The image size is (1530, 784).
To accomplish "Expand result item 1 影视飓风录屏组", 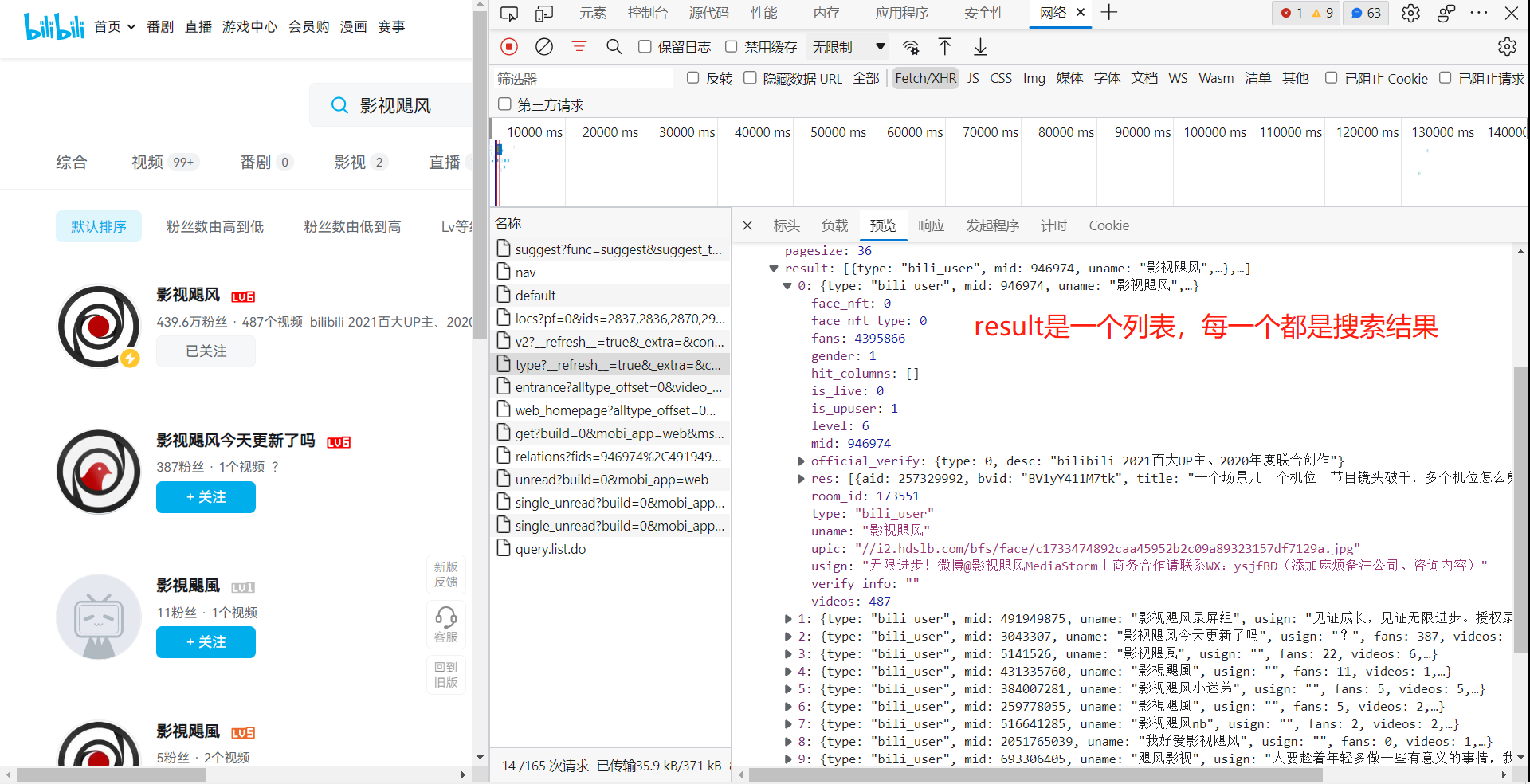I will (x=788, y=619).
